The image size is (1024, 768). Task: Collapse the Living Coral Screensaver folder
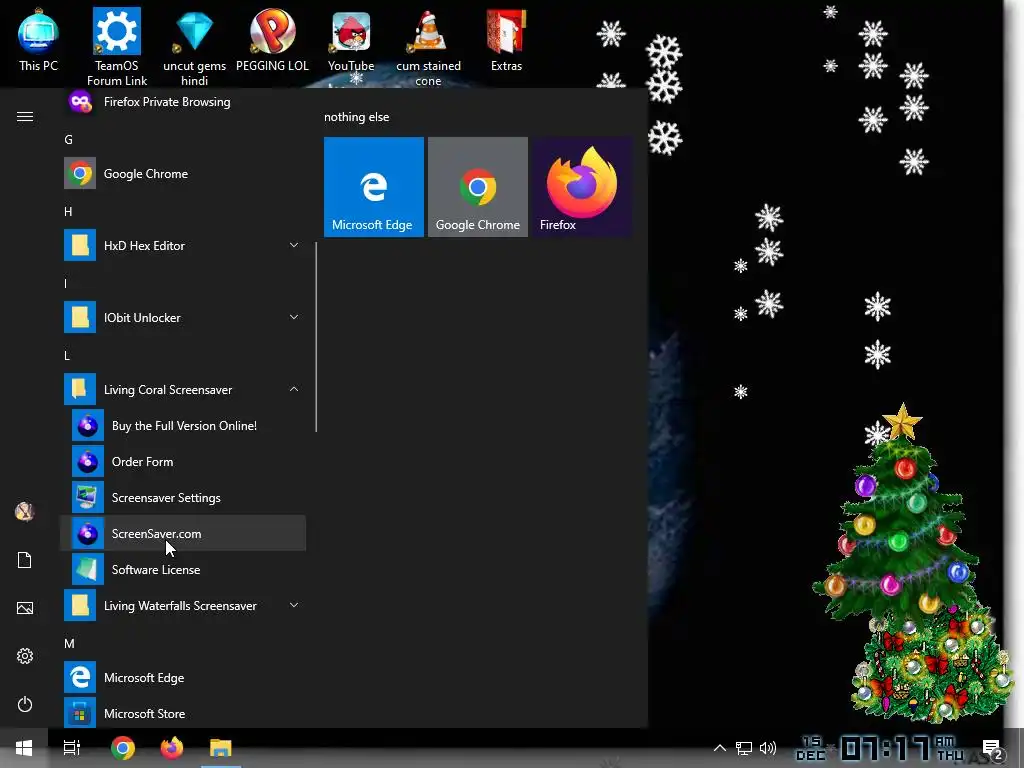click(183, 390)
